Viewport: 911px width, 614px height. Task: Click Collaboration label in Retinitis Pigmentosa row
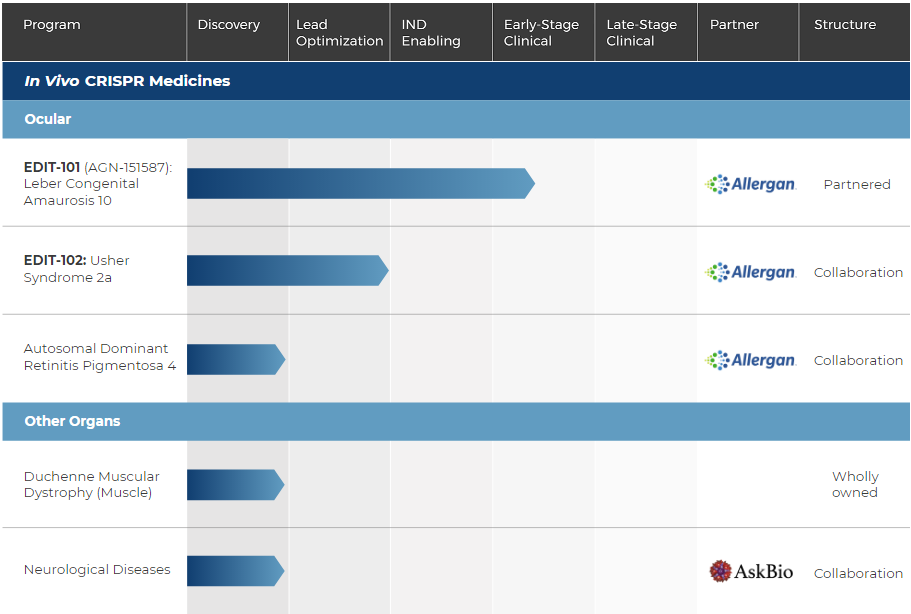[x=858, y=360]
